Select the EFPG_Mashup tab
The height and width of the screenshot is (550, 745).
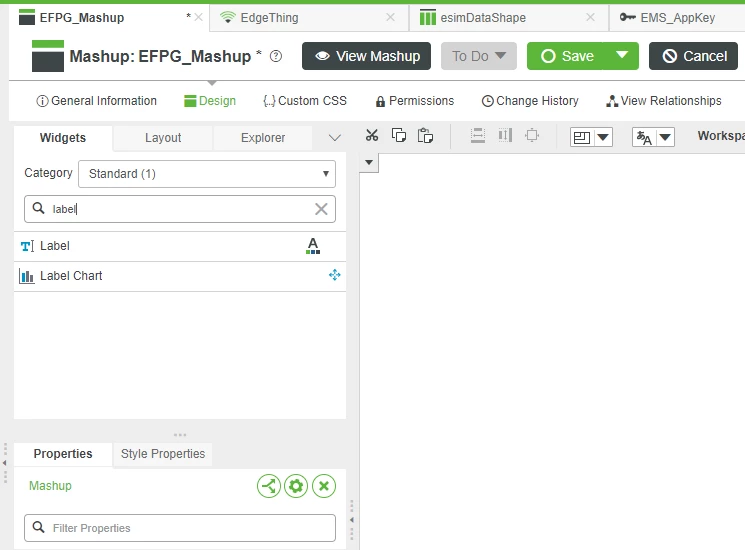pyautogui.click(x=109, y=18)
